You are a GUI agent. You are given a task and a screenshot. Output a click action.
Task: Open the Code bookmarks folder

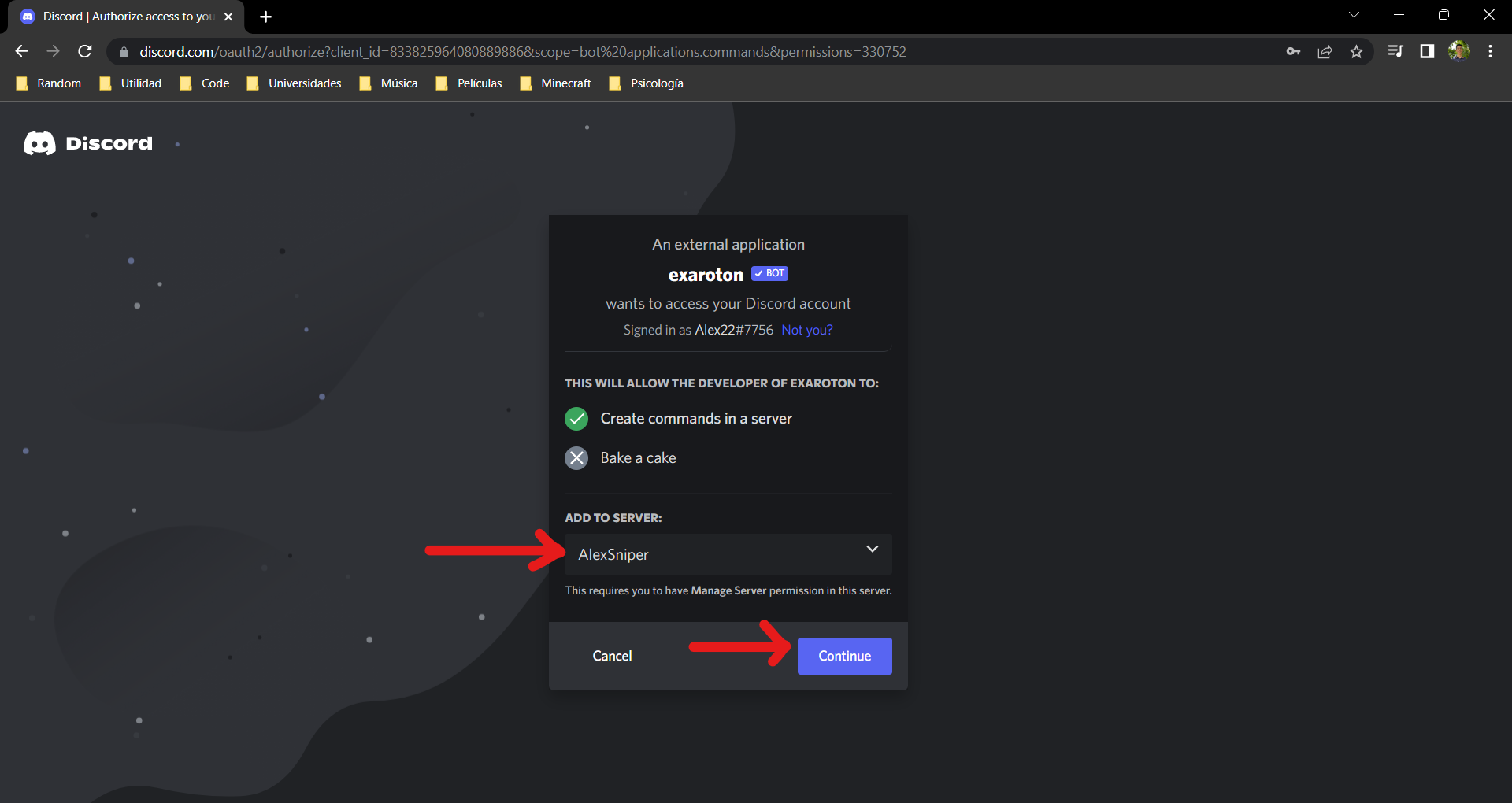click(205, 83)
